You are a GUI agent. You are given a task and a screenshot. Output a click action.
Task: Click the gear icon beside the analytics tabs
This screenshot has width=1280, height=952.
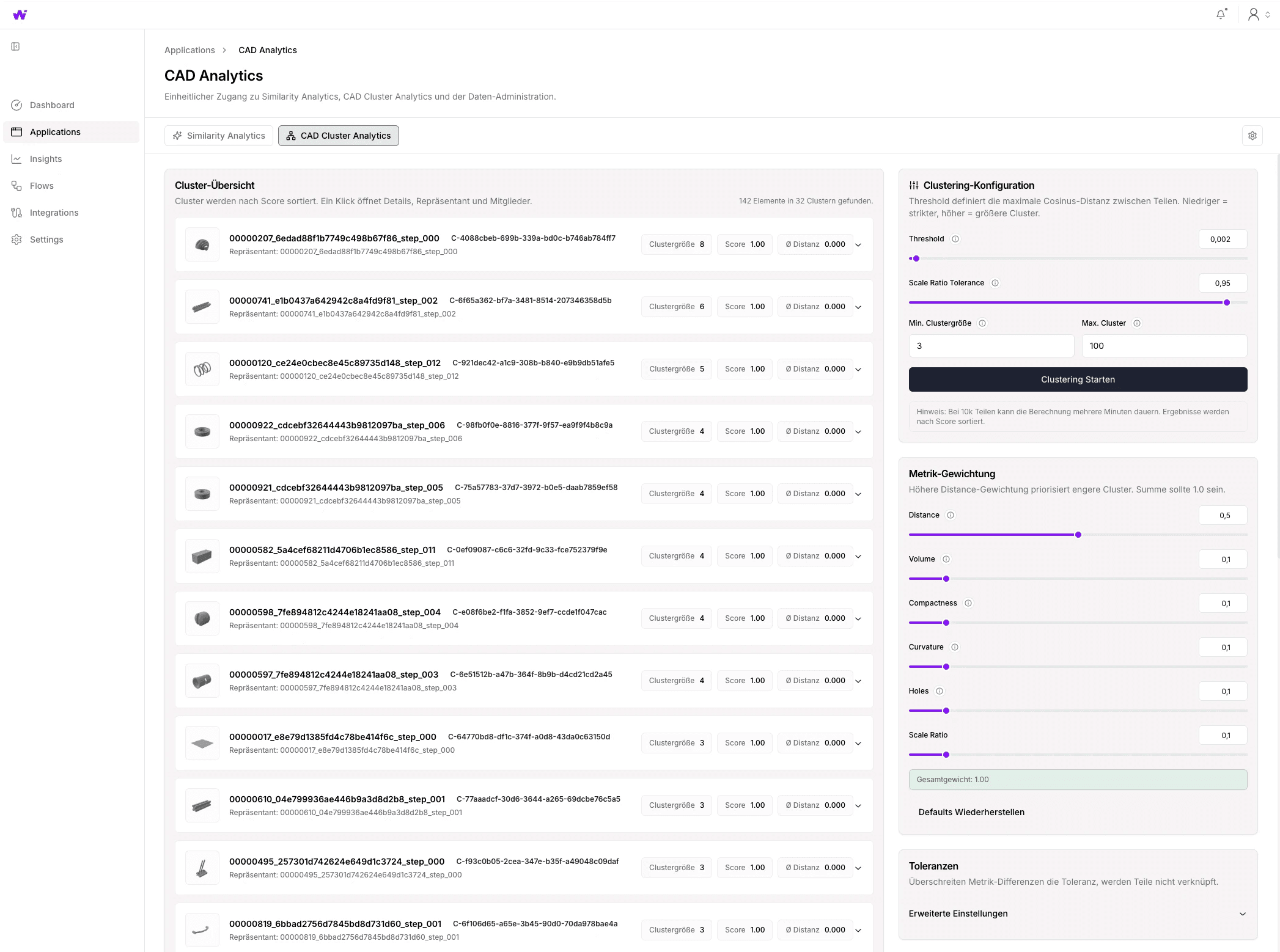pyautogui.click(x=1252, y=135)
